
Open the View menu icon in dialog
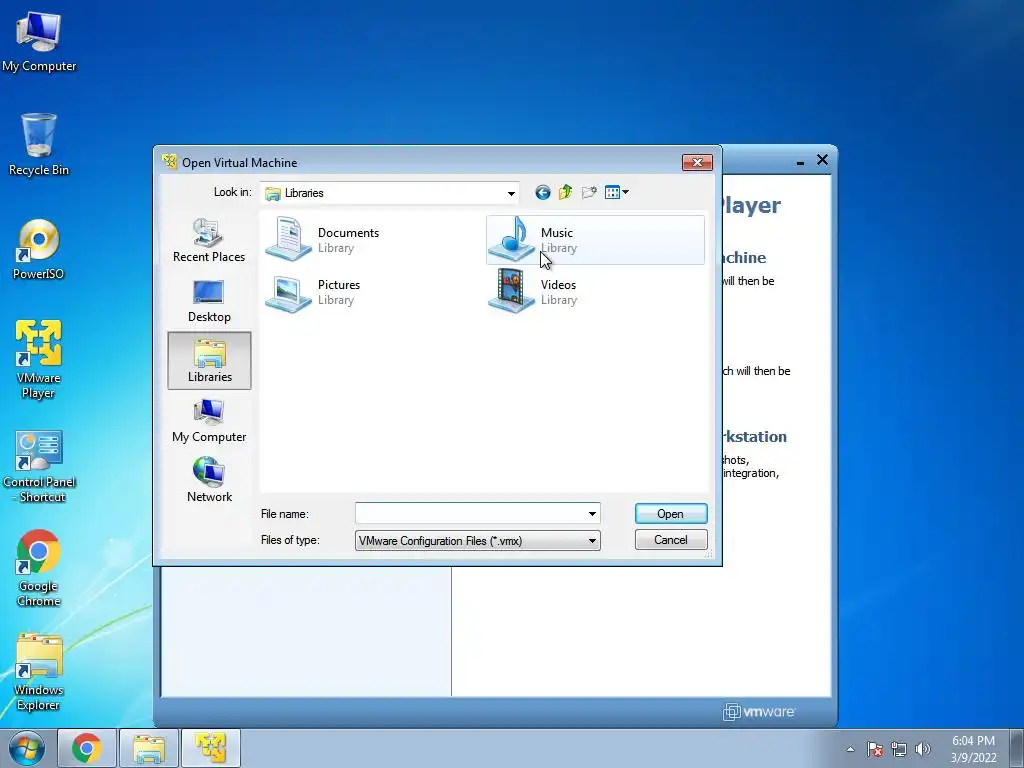point(616,192)
